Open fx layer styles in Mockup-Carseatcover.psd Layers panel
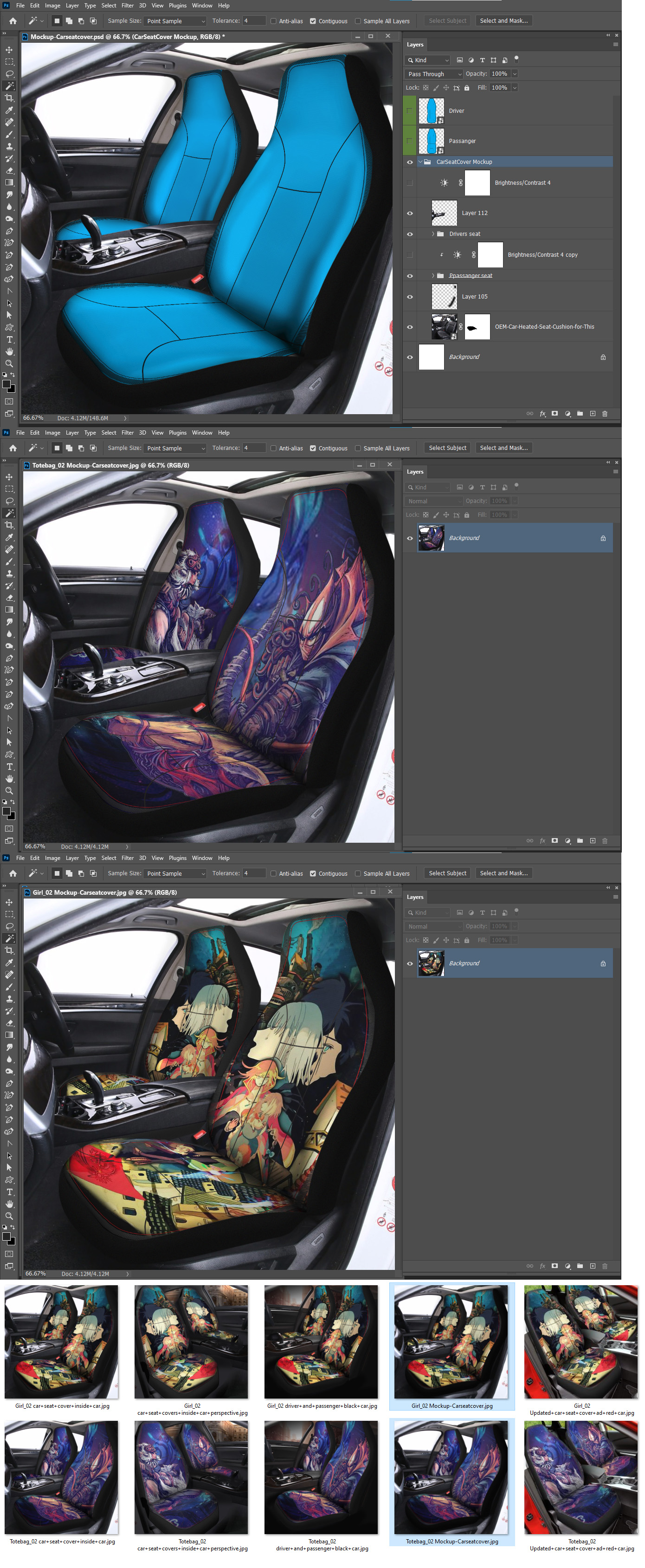645x1568 pixels. click(542, 414)
